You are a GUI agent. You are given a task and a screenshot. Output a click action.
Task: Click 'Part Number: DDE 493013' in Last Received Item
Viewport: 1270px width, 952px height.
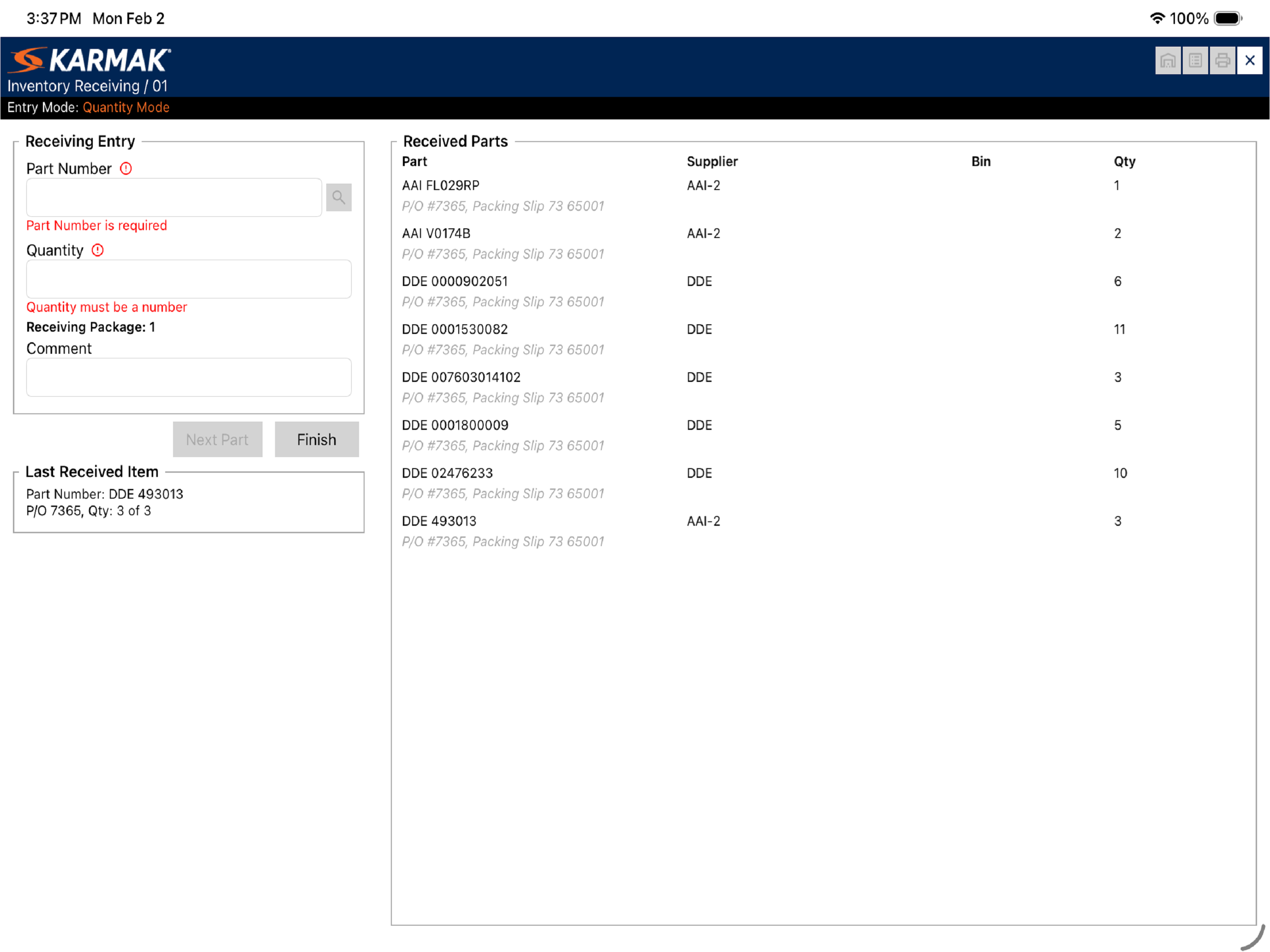(104, 494)
